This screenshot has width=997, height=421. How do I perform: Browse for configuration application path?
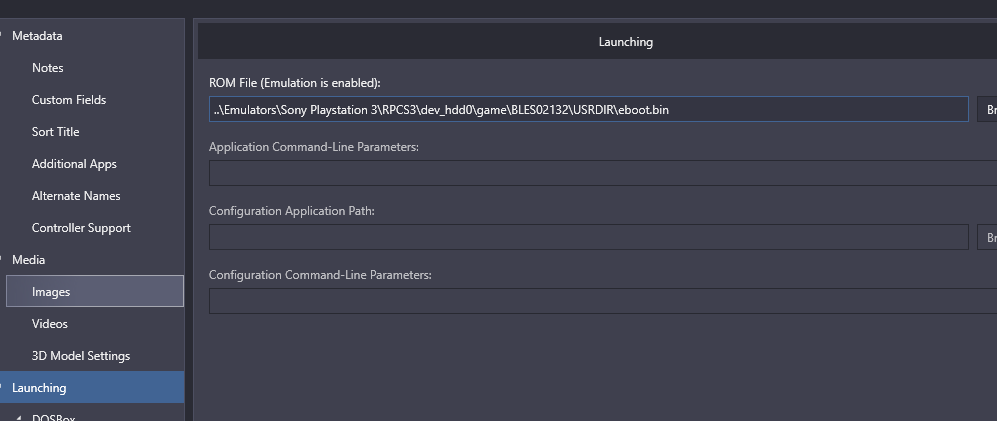point(987,237)
